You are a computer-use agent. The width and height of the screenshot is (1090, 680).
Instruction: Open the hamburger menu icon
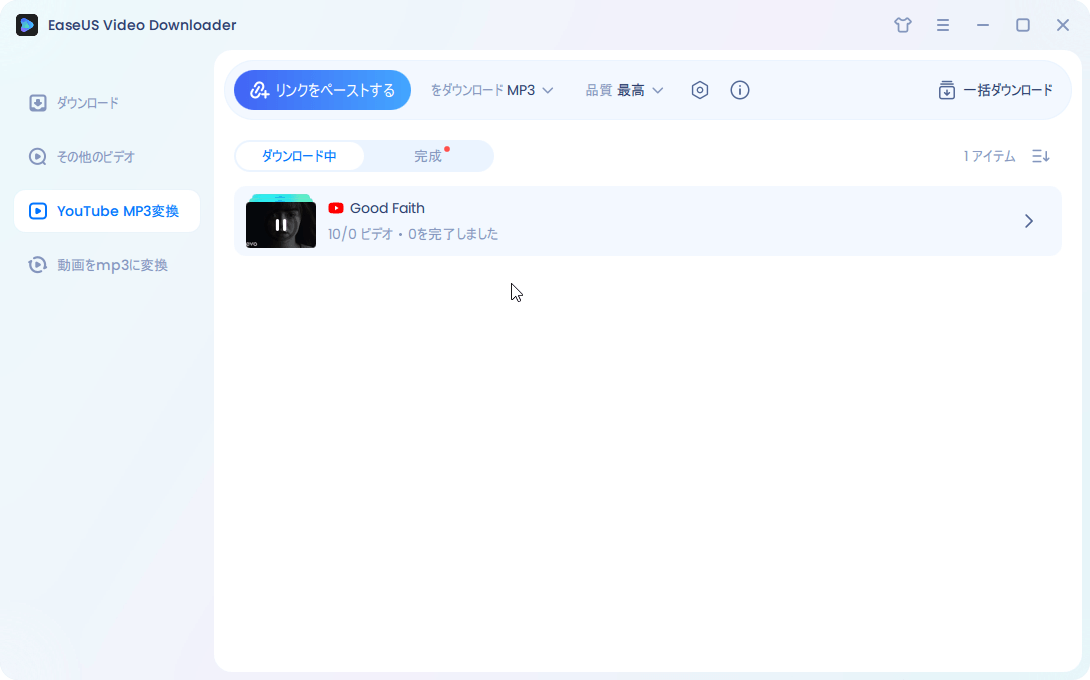(x=943, y=25)
